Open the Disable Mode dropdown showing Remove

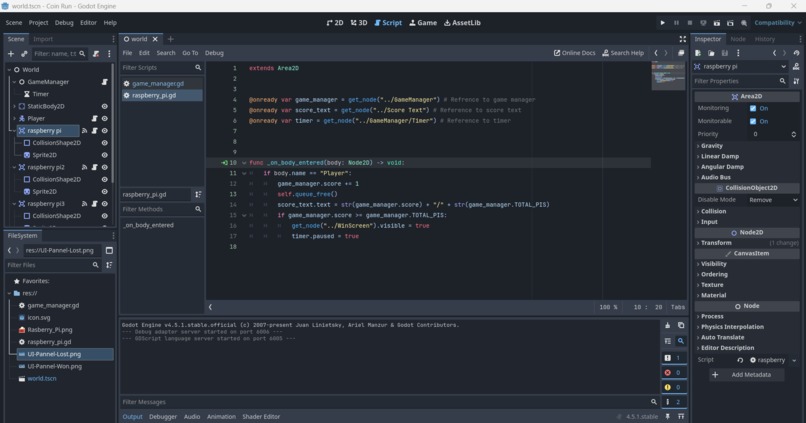coord(773,200)
